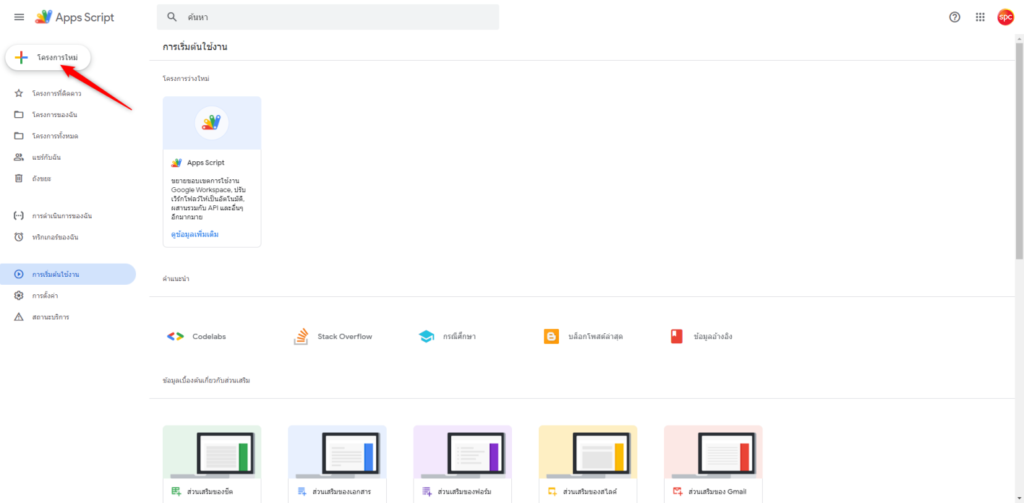This screenshot has width=1024, height=503.
Task: Open the Google apps grid launcher
Action: [980, 17]
